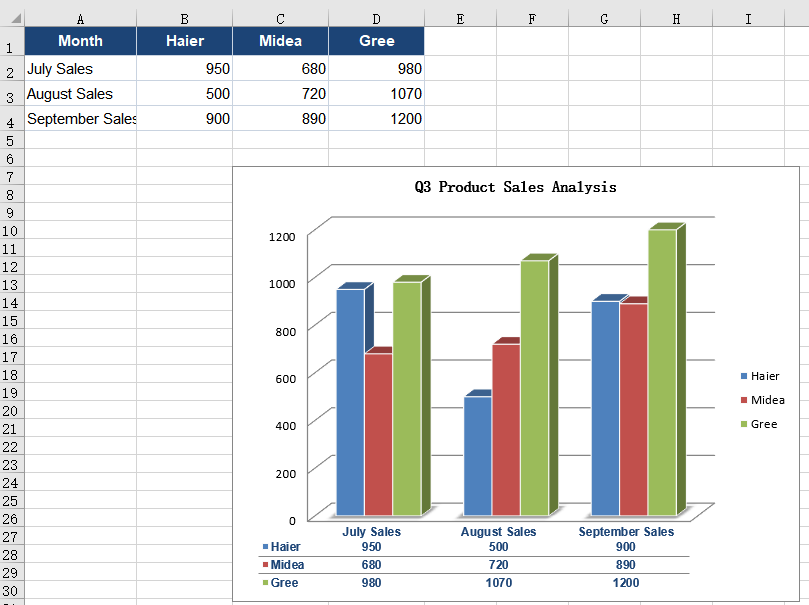Click September Sales chart axis label

pyautogui.click(x=626, y=532)
